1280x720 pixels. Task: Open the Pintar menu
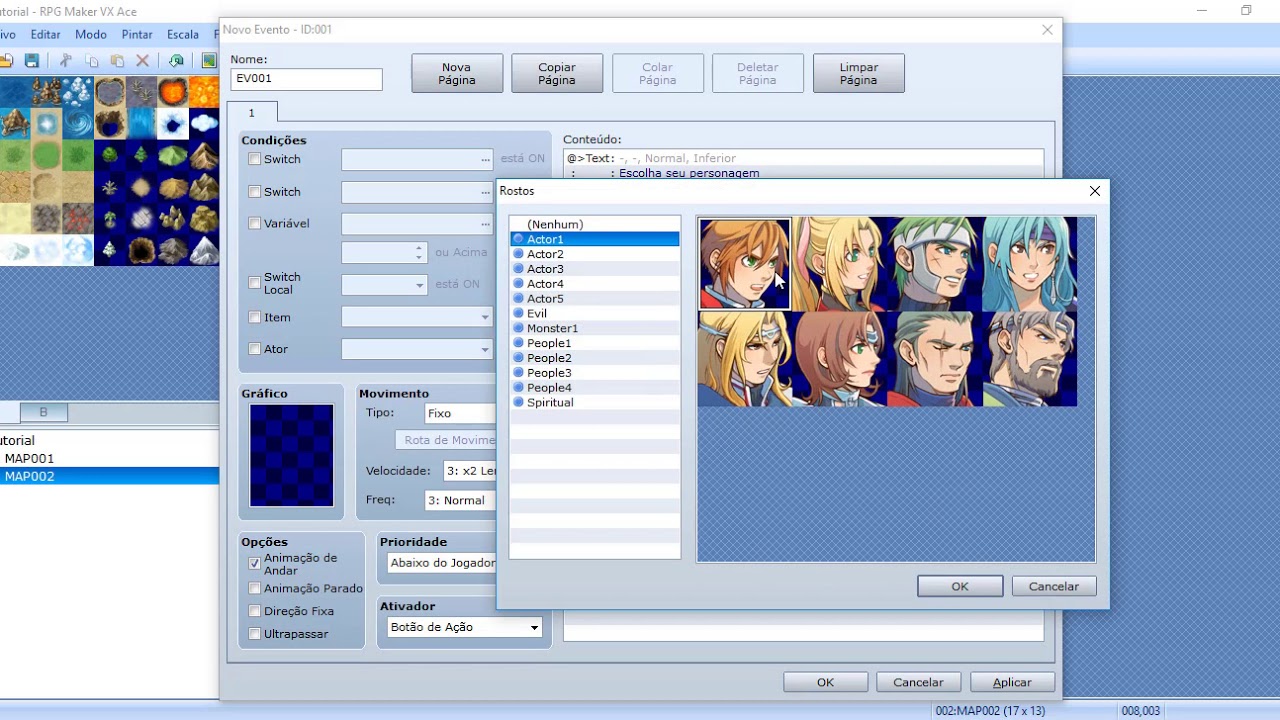(137, 34)
